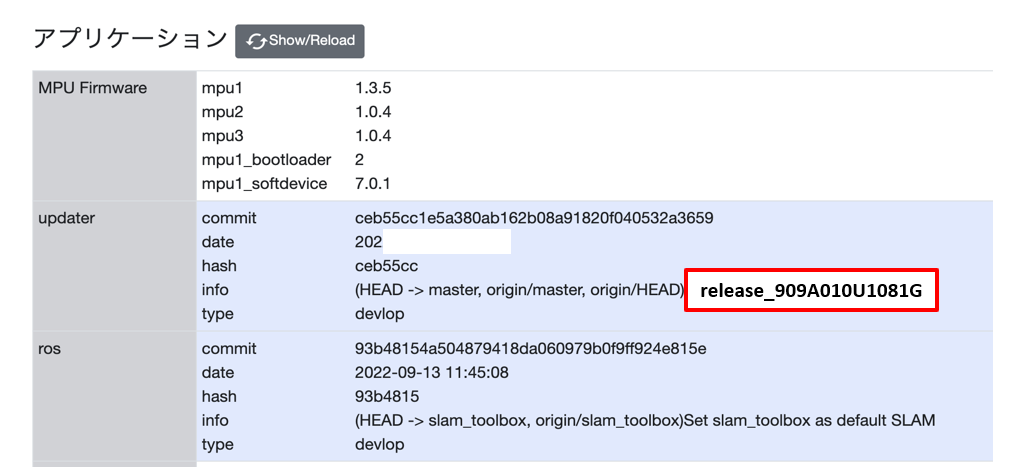Click the updater commit hash starting ceb55cc1
Screen dimensions: 1009x467
[533, 218]
